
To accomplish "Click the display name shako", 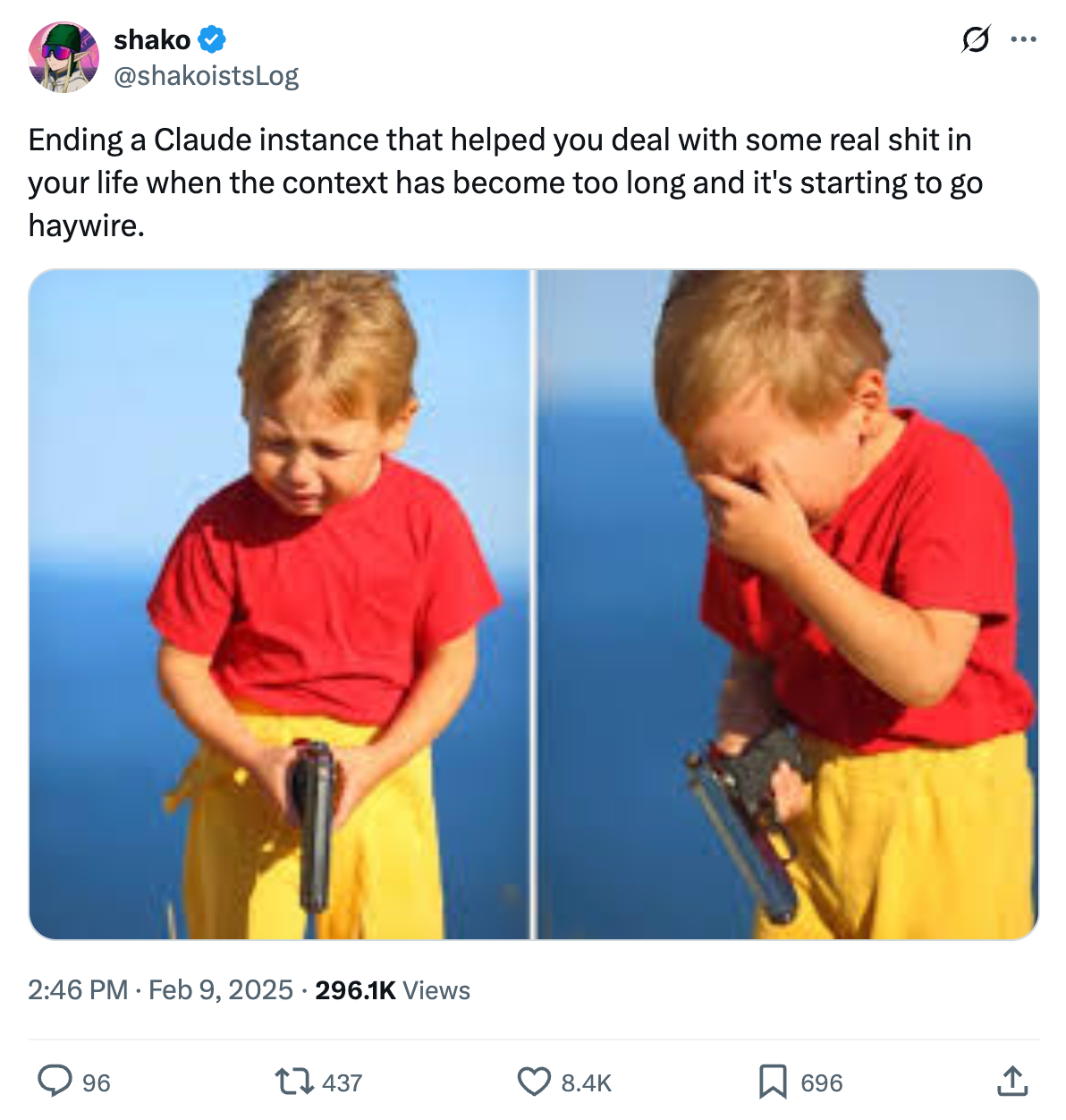I will pyautogui.click(x=152, y=40).
